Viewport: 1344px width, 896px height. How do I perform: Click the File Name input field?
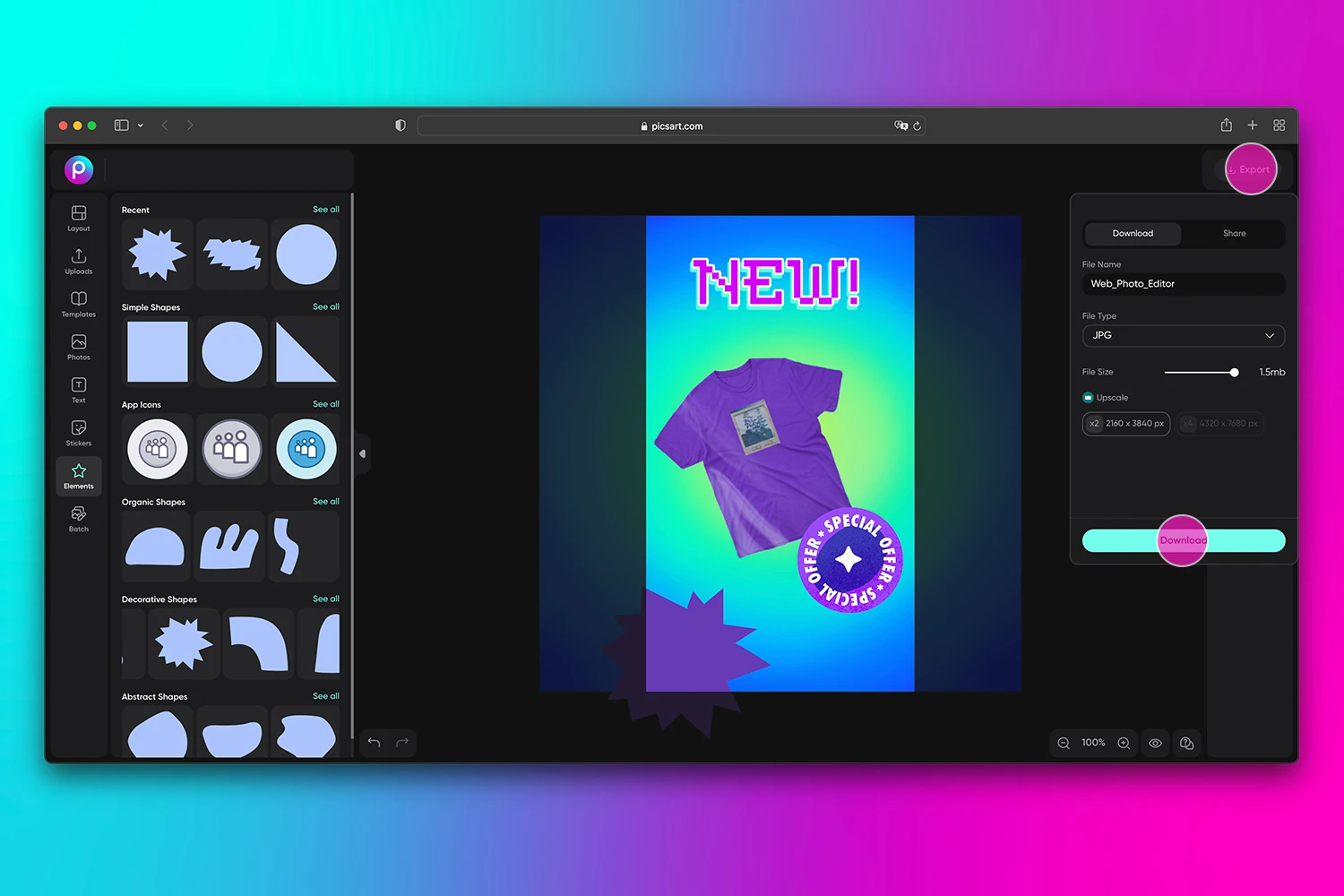tap(1183, 283)
